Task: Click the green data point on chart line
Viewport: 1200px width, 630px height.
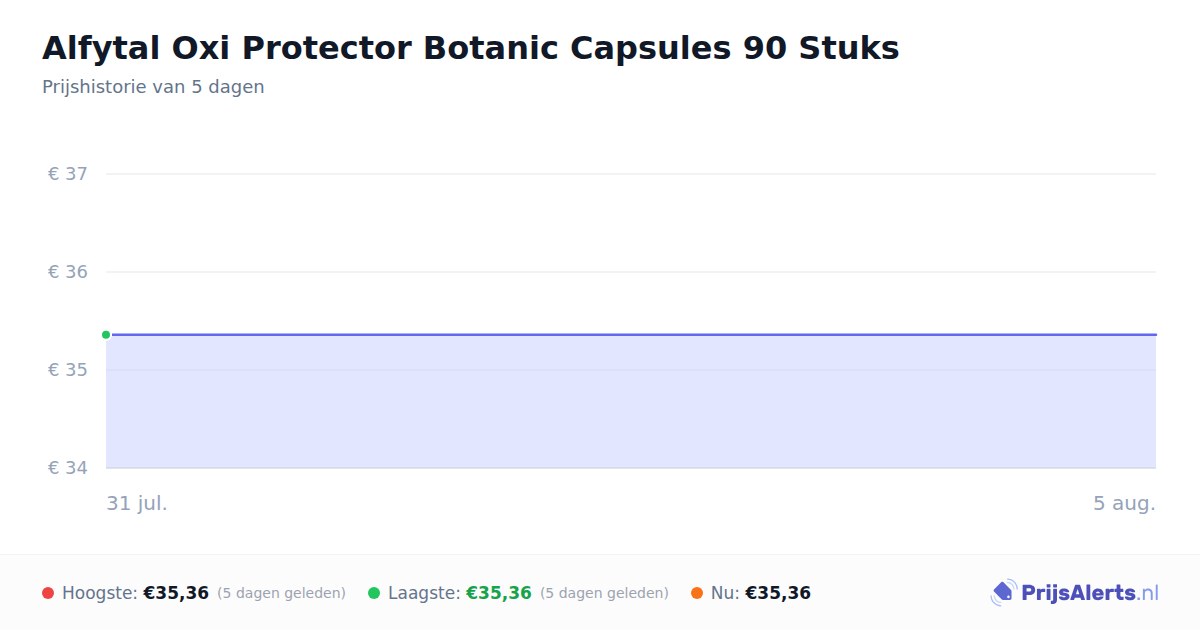Action: click(106, 335)
